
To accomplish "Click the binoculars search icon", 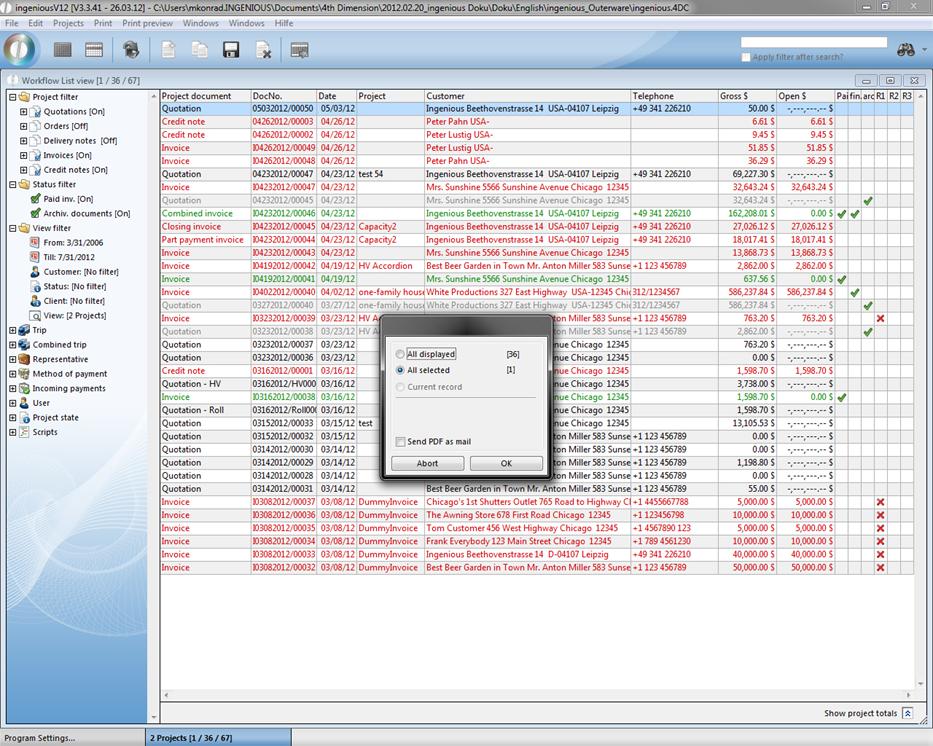I will [906, 49].
